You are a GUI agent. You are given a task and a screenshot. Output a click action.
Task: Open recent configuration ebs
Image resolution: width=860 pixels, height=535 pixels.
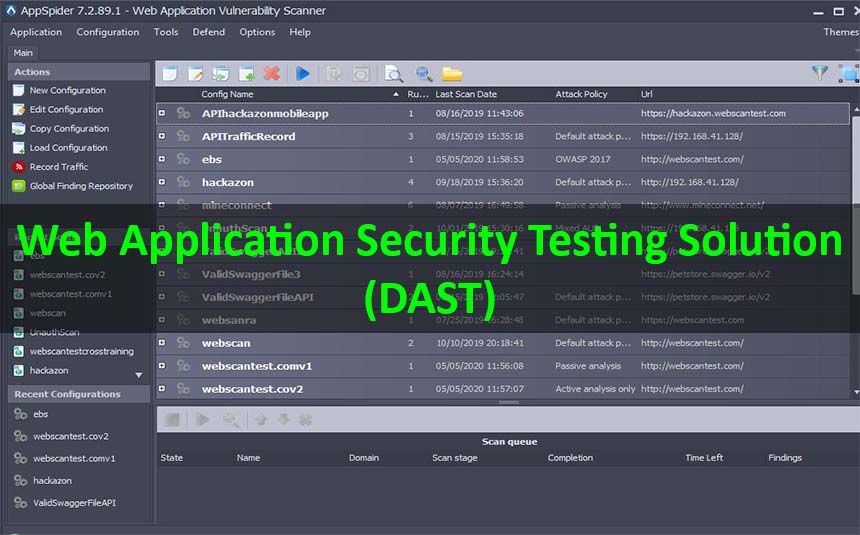point(41,414)
